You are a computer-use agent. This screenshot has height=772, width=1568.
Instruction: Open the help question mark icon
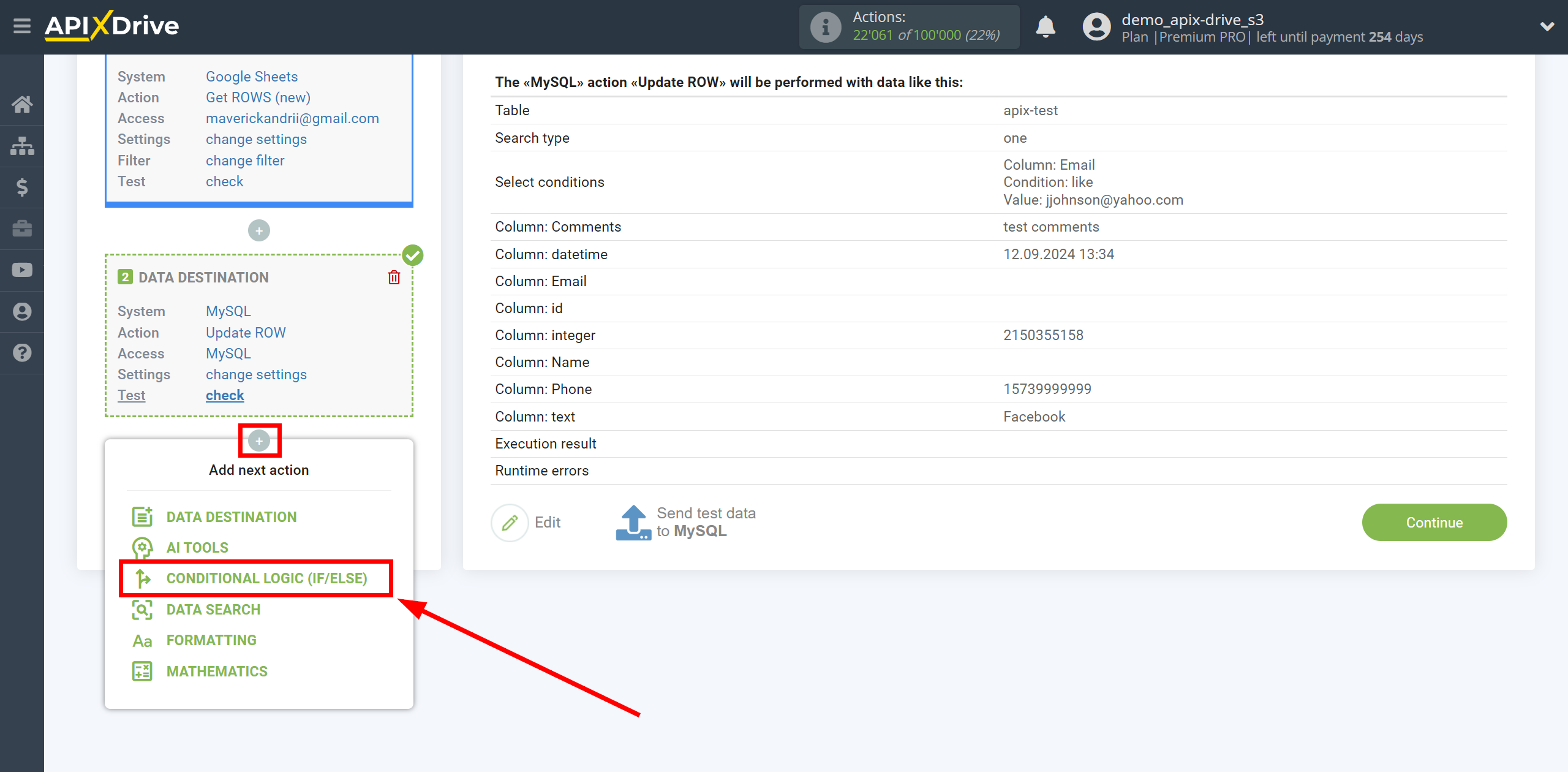pyautogui.click(x=22, y=353)
